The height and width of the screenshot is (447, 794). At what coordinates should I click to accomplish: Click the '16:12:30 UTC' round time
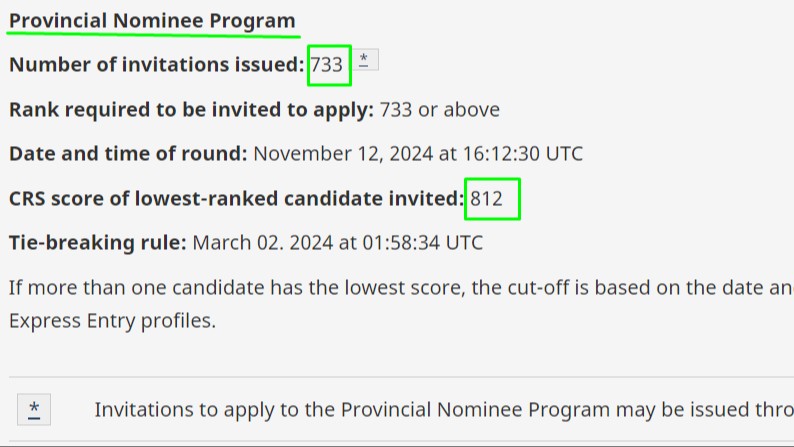523,154
